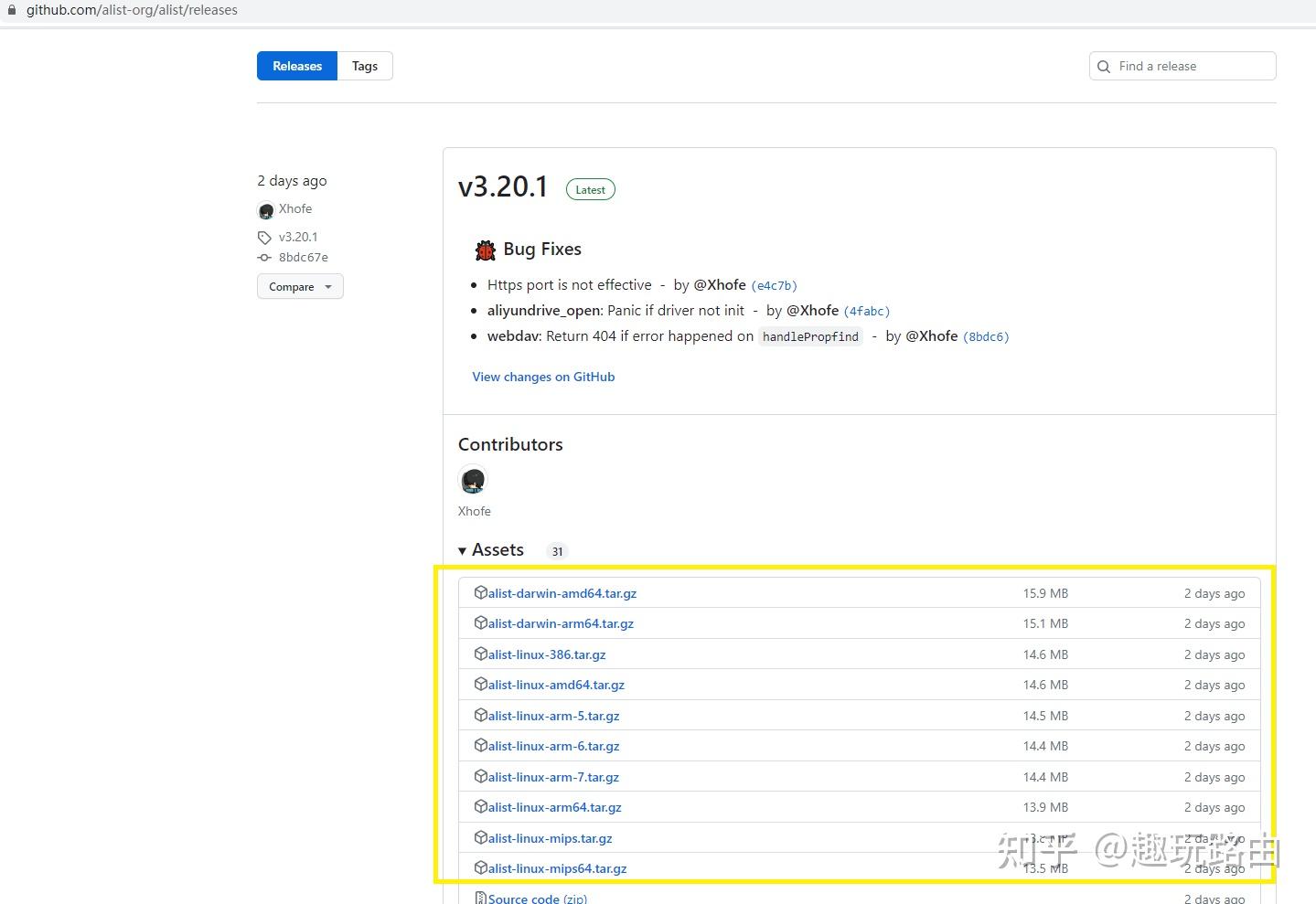Click package icon for alist-linux-arm-5.tar.gz
The width and height of the screenshot is (1316, 904).
(x=481, y=715)
